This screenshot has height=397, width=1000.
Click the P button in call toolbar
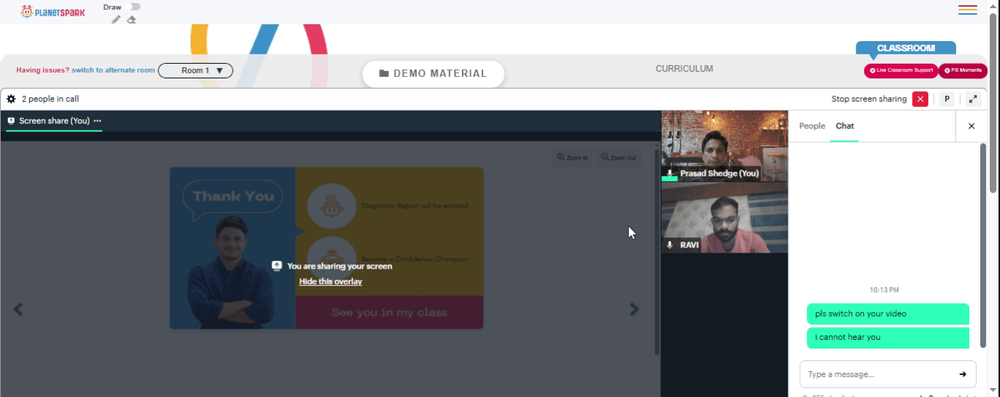[x=947, y=99]
